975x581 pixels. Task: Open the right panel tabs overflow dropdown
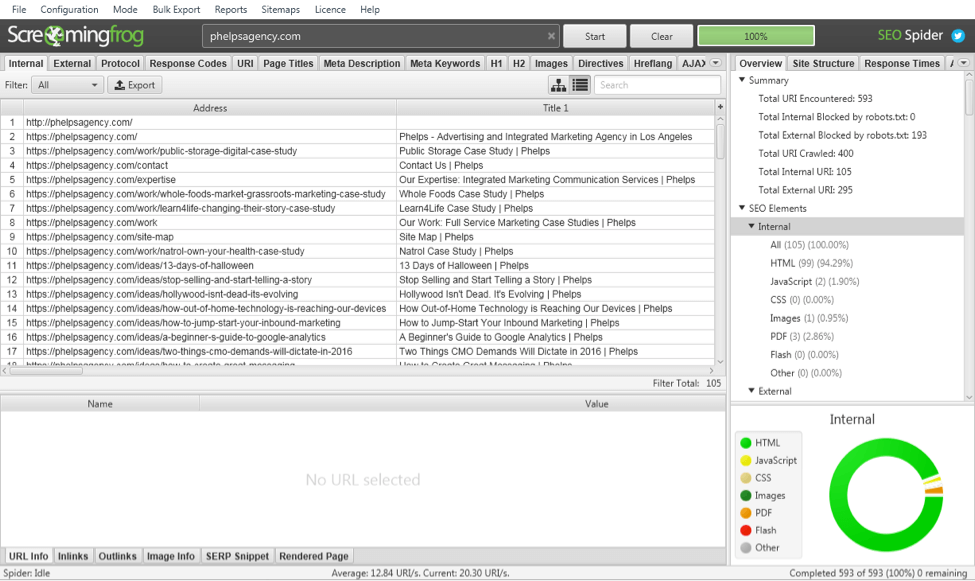tap(964, 63)
